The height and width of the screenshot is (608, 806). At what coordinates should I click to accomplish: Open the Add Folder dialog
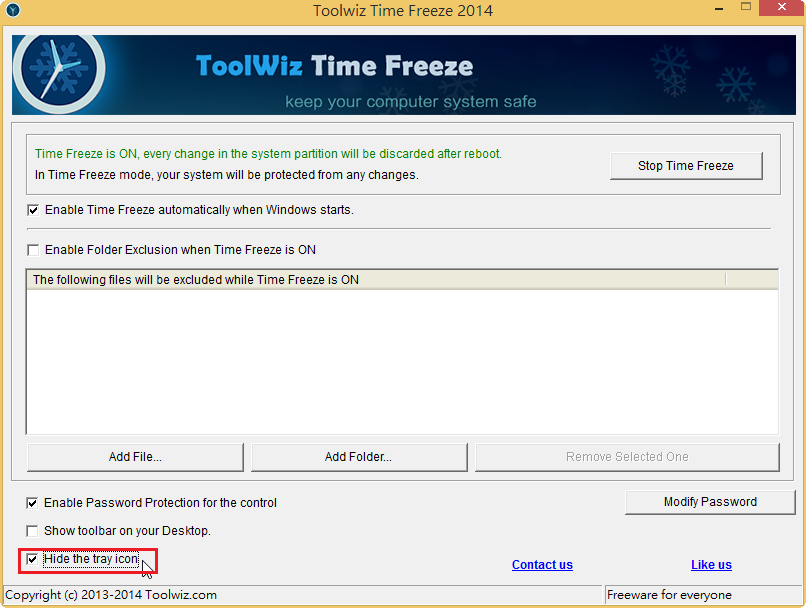(359, 457)
